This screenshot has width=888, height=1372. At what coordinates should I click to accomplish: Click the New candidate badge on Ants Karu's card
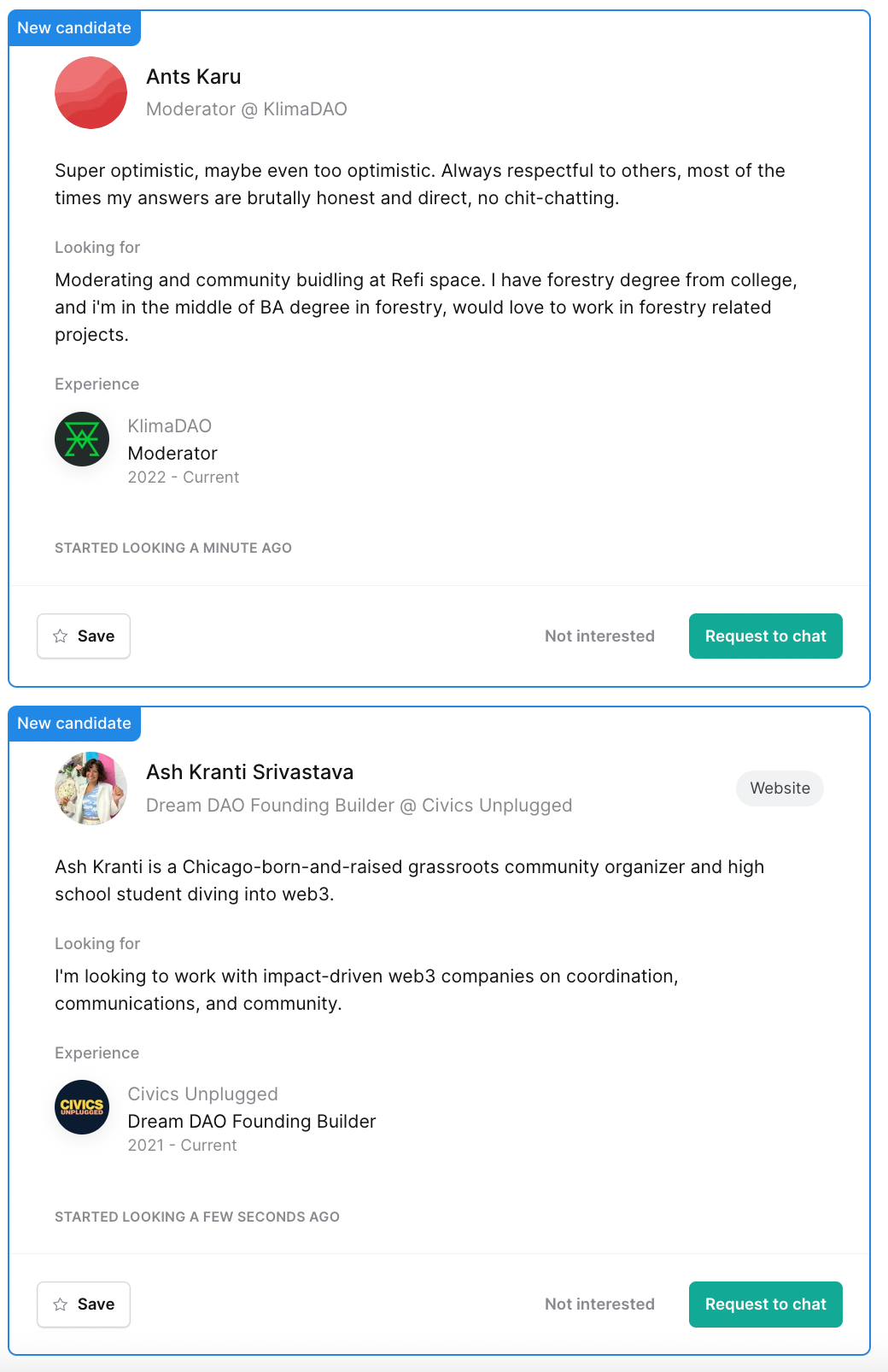tap(74, 27)
